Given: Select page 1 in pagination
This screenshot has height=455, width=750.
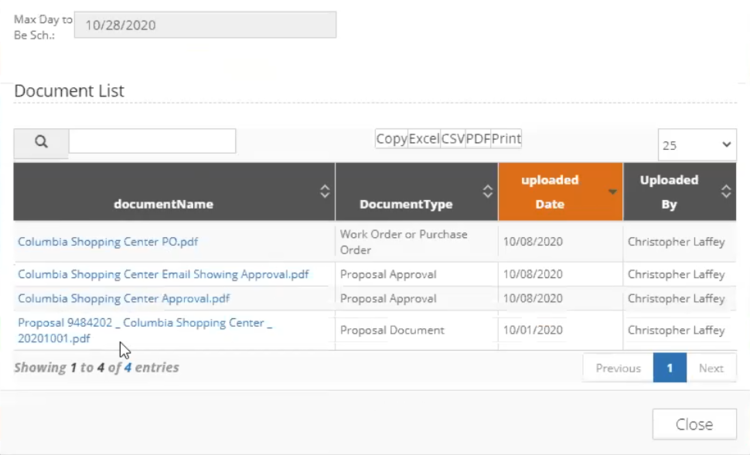Looking at the screenshot, I should pos(670,368).
